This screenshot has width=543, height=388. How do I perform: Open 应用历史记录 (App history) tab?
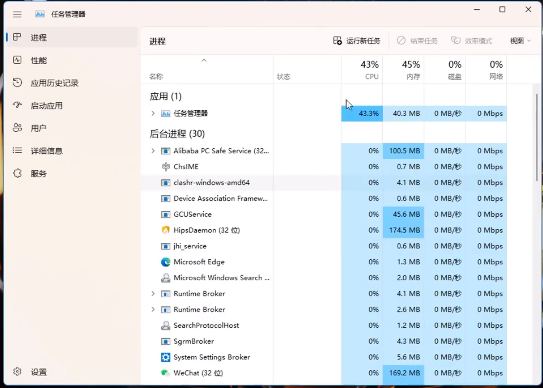[x=72, y=83]
